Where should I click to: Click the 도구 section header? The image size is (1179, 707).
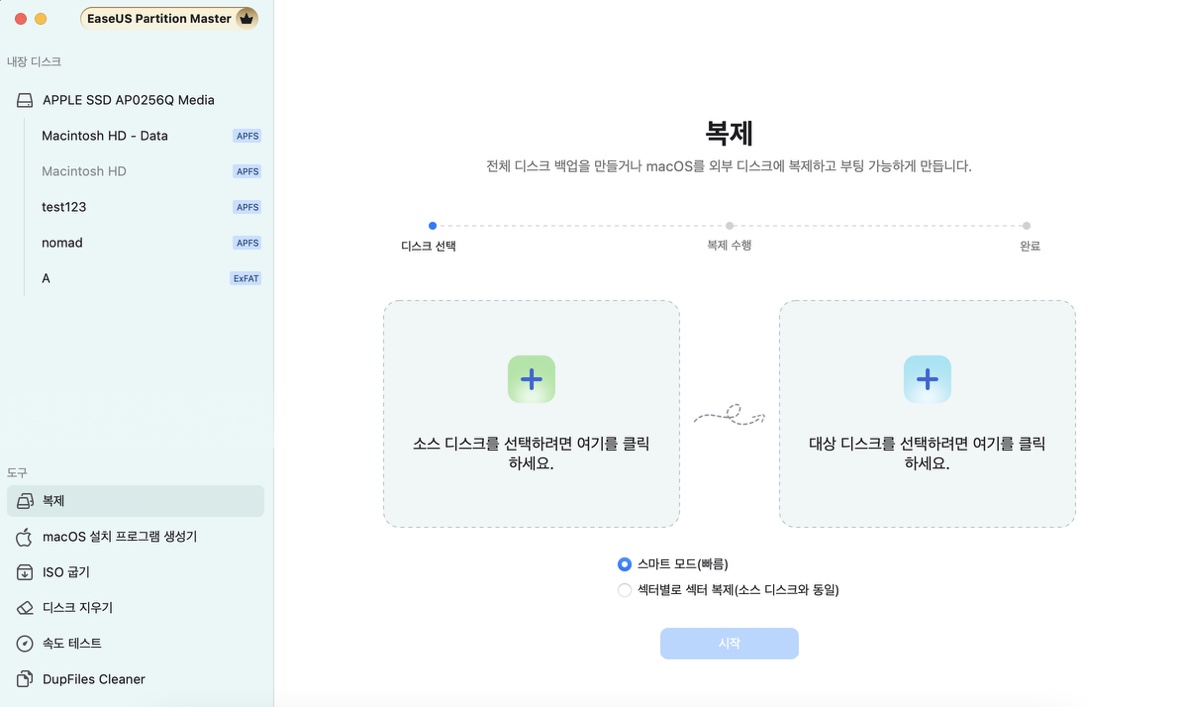coord(17,472)
